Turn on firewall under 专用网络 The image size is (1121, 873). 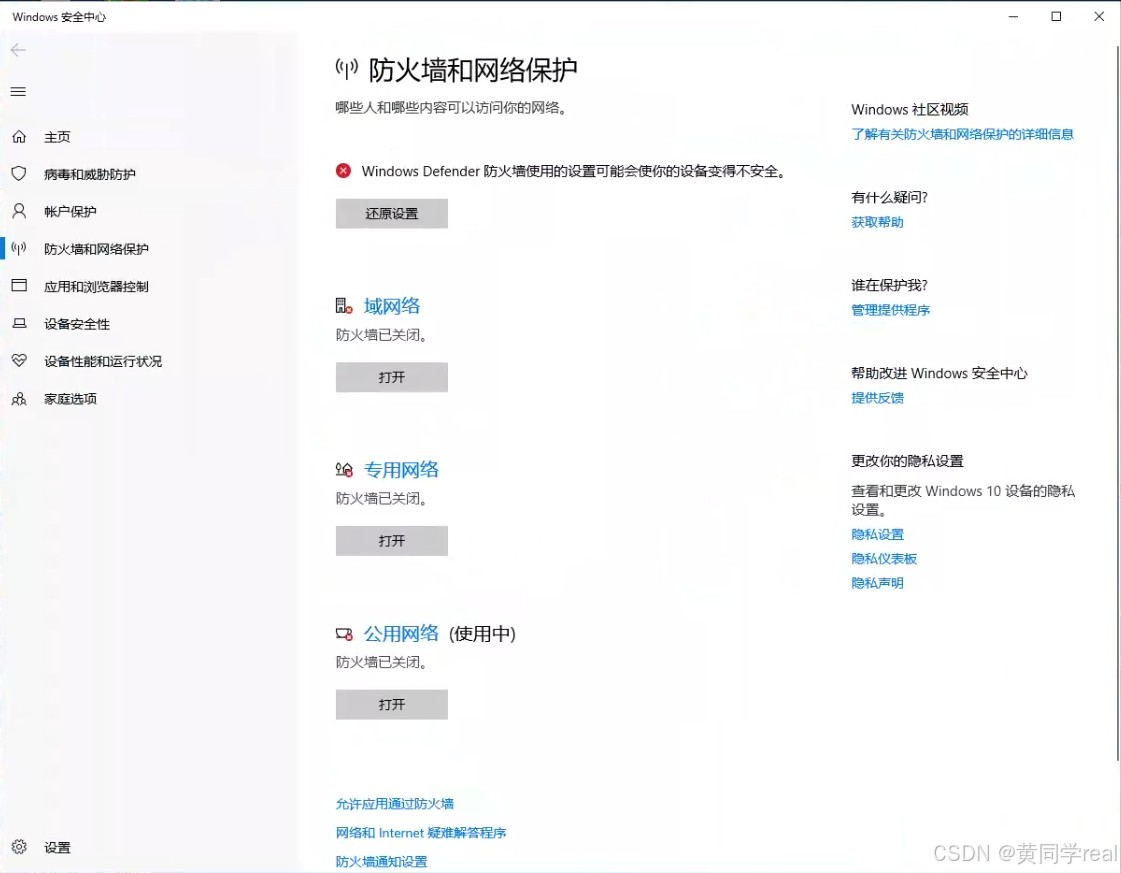[392, 541]
